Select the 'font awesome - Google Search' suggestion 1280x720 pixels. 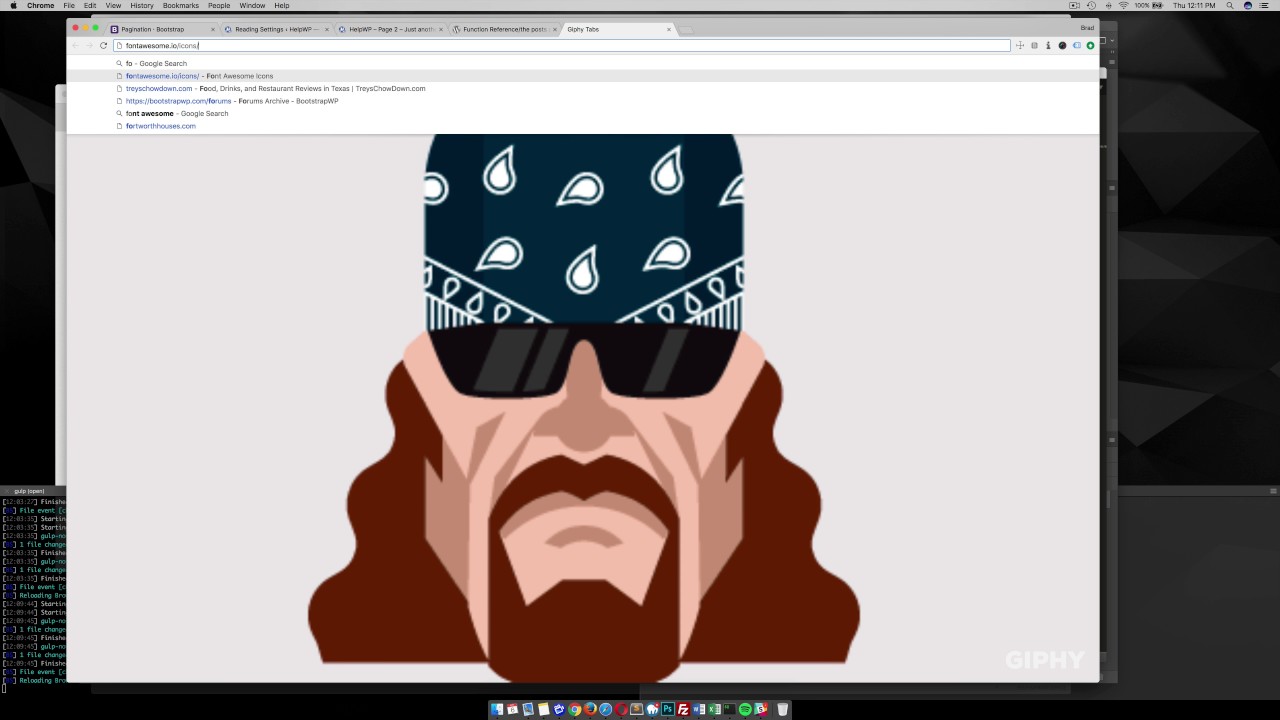582,113
